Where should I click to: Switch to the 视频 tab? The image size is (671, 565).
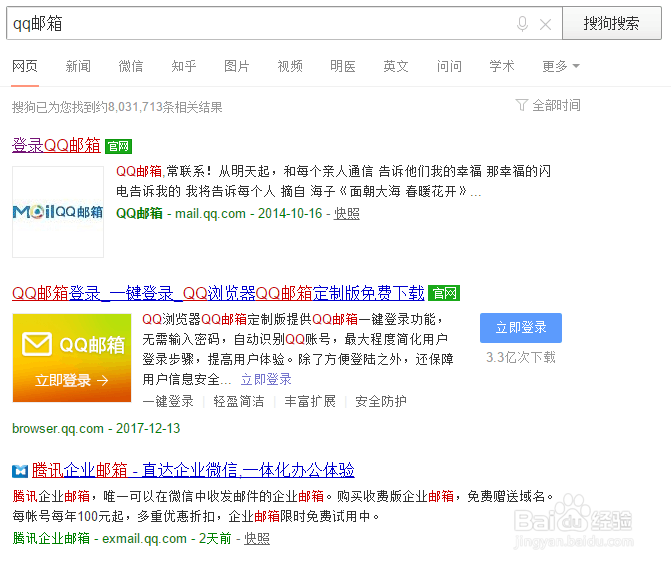pos(290,66)
